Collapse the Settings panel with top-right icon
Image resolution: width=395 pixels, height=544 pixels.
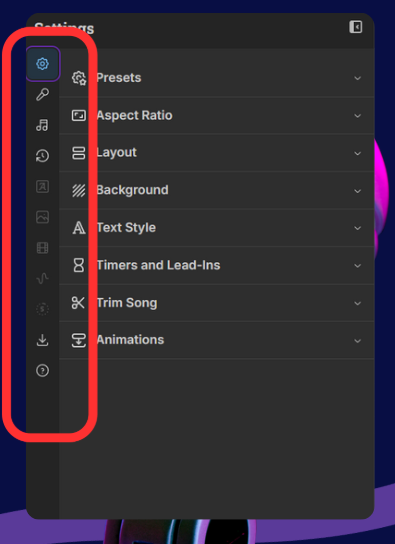(x=356, y=27)
